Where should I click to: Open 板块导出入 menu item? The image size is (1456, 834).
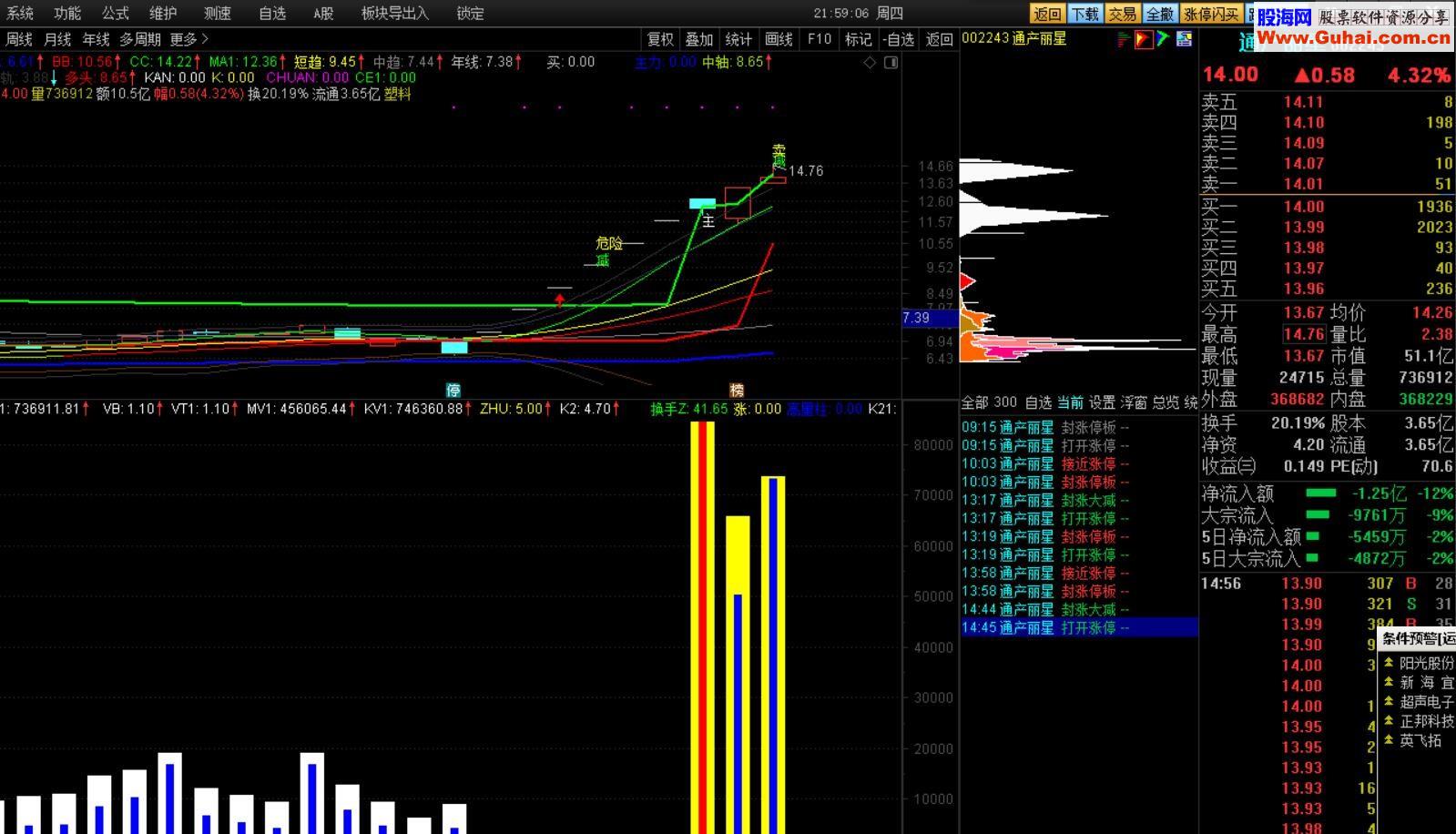[394, 13]
